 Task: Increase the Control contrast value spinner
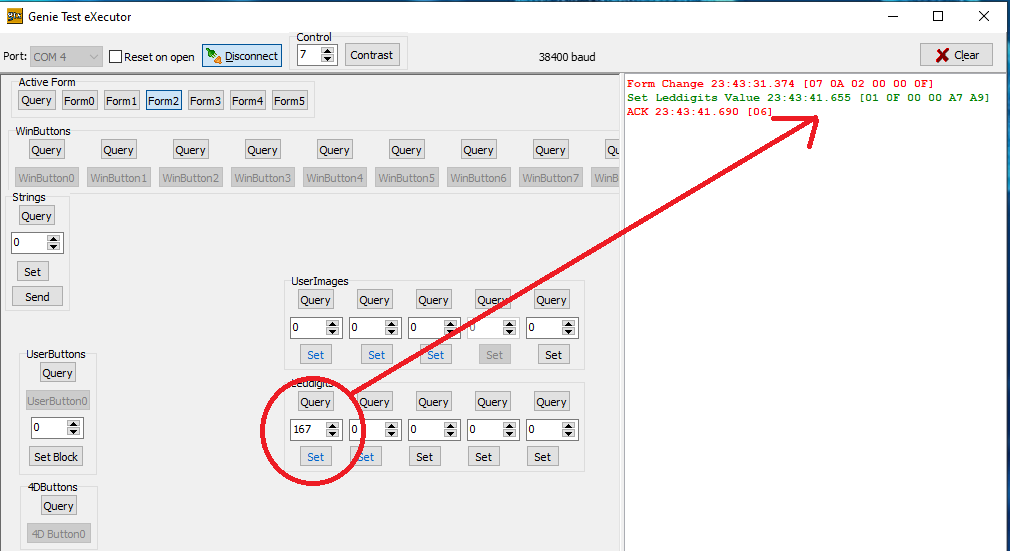328,51
